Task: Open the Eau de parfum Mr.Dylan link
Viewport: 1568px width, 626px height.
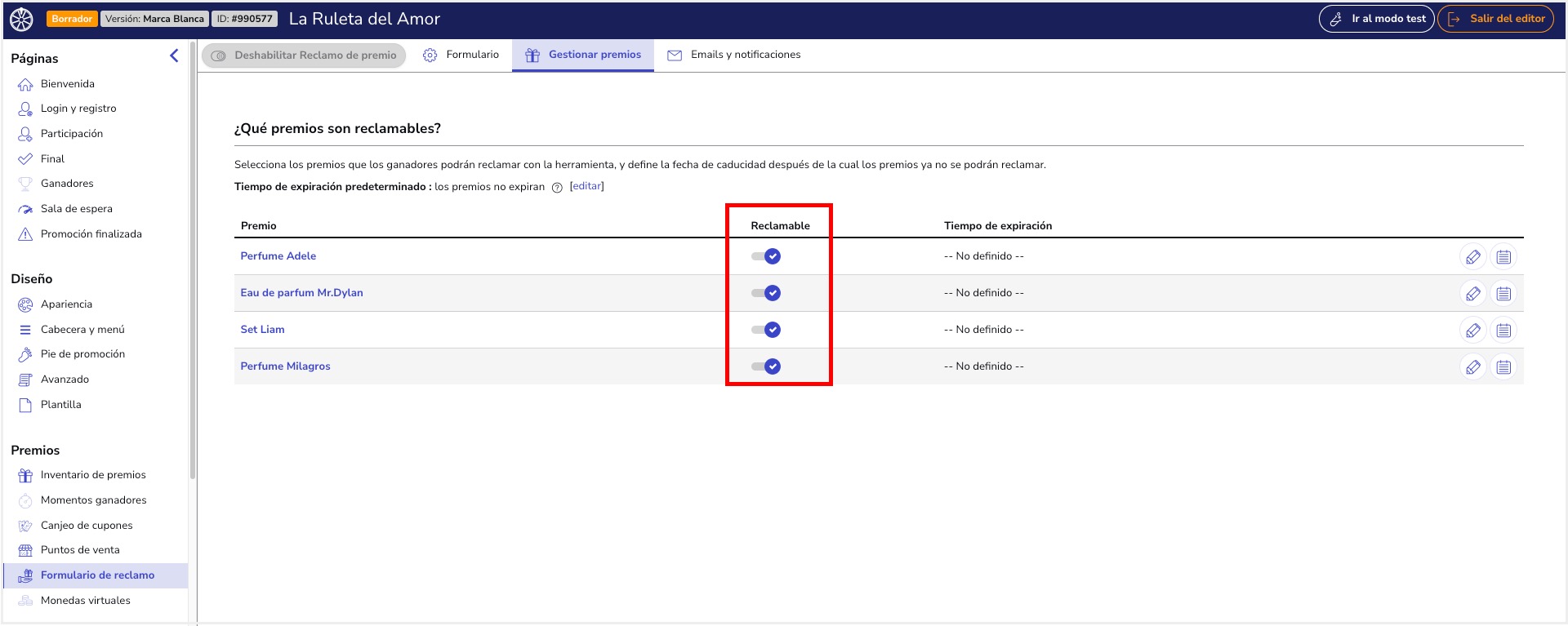Action: (x=301, y=293)
